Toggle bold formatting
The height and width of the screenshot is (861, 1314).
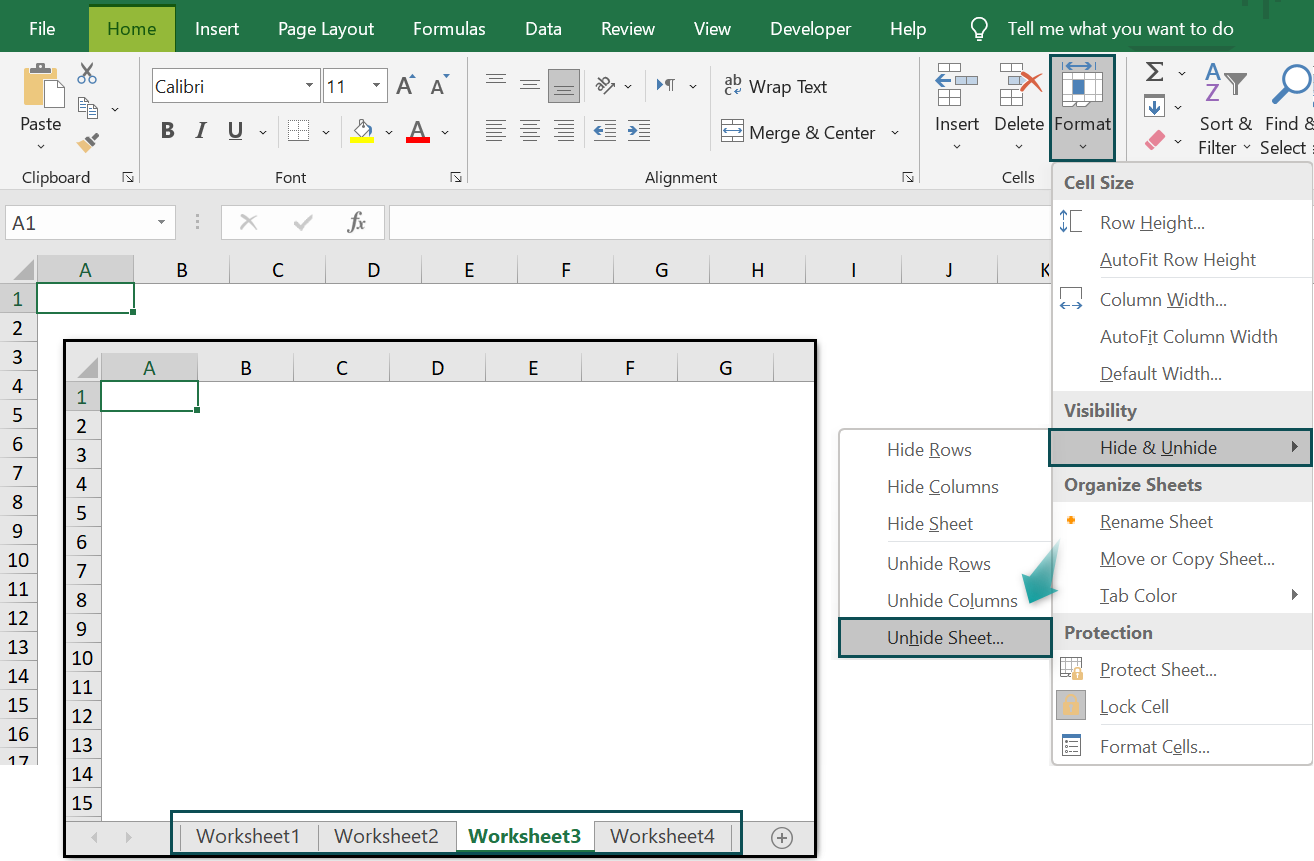(167, 130)
